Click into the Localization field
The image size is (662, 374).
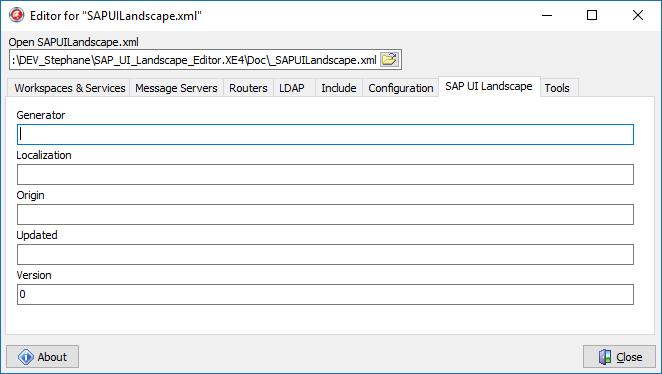pos(325,174)
